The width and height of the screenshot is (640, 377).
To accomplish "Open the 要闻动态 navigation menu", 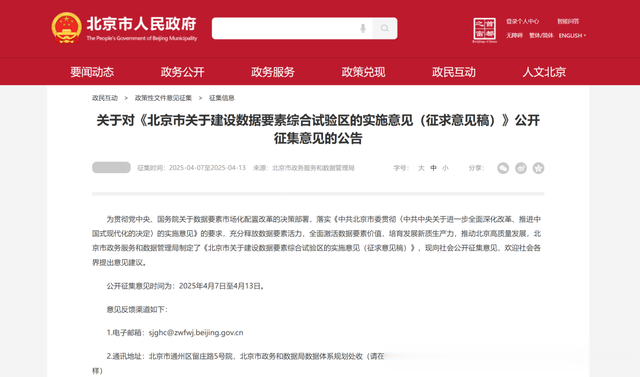I will 92,72.
